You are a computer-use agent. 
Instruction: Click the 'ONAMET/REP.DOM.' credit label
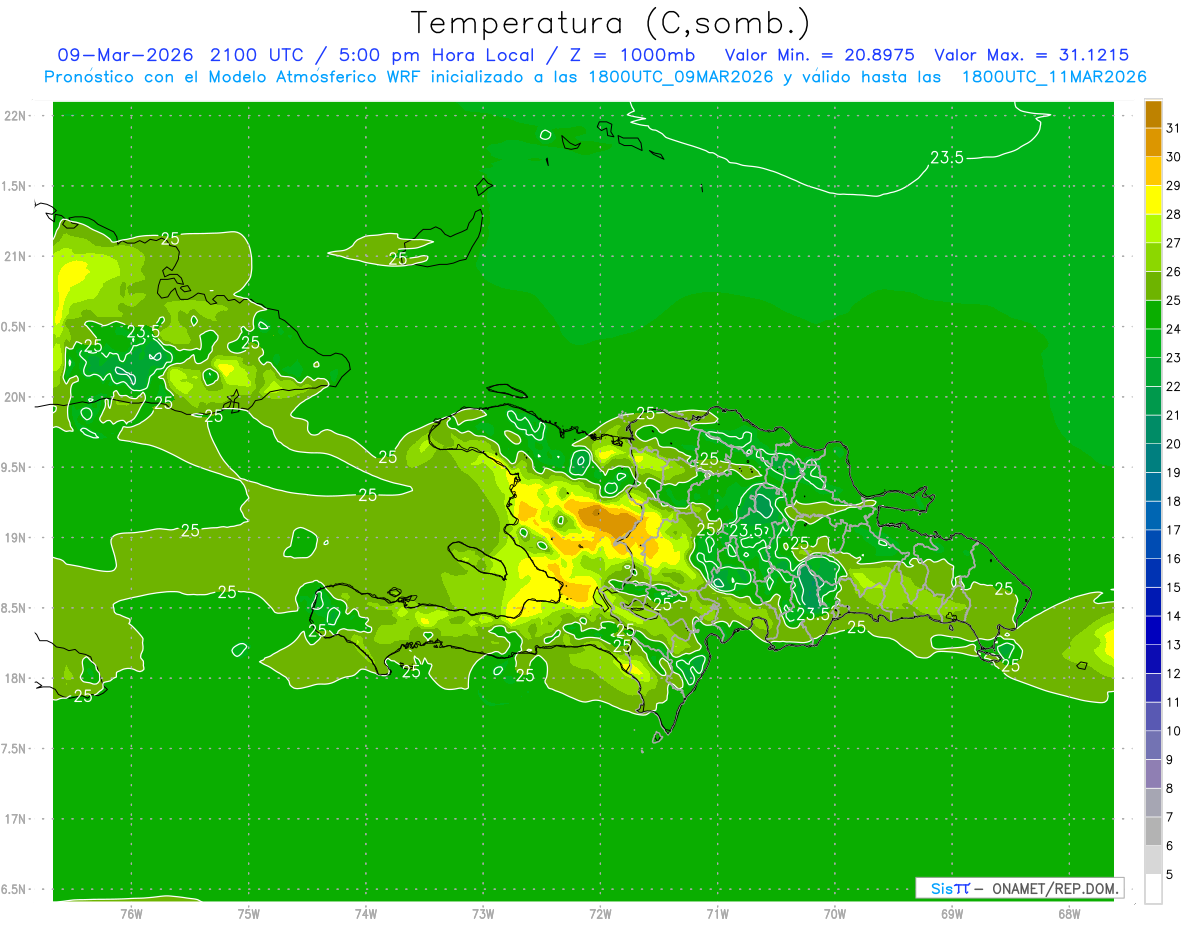(x=1057, y=888)
